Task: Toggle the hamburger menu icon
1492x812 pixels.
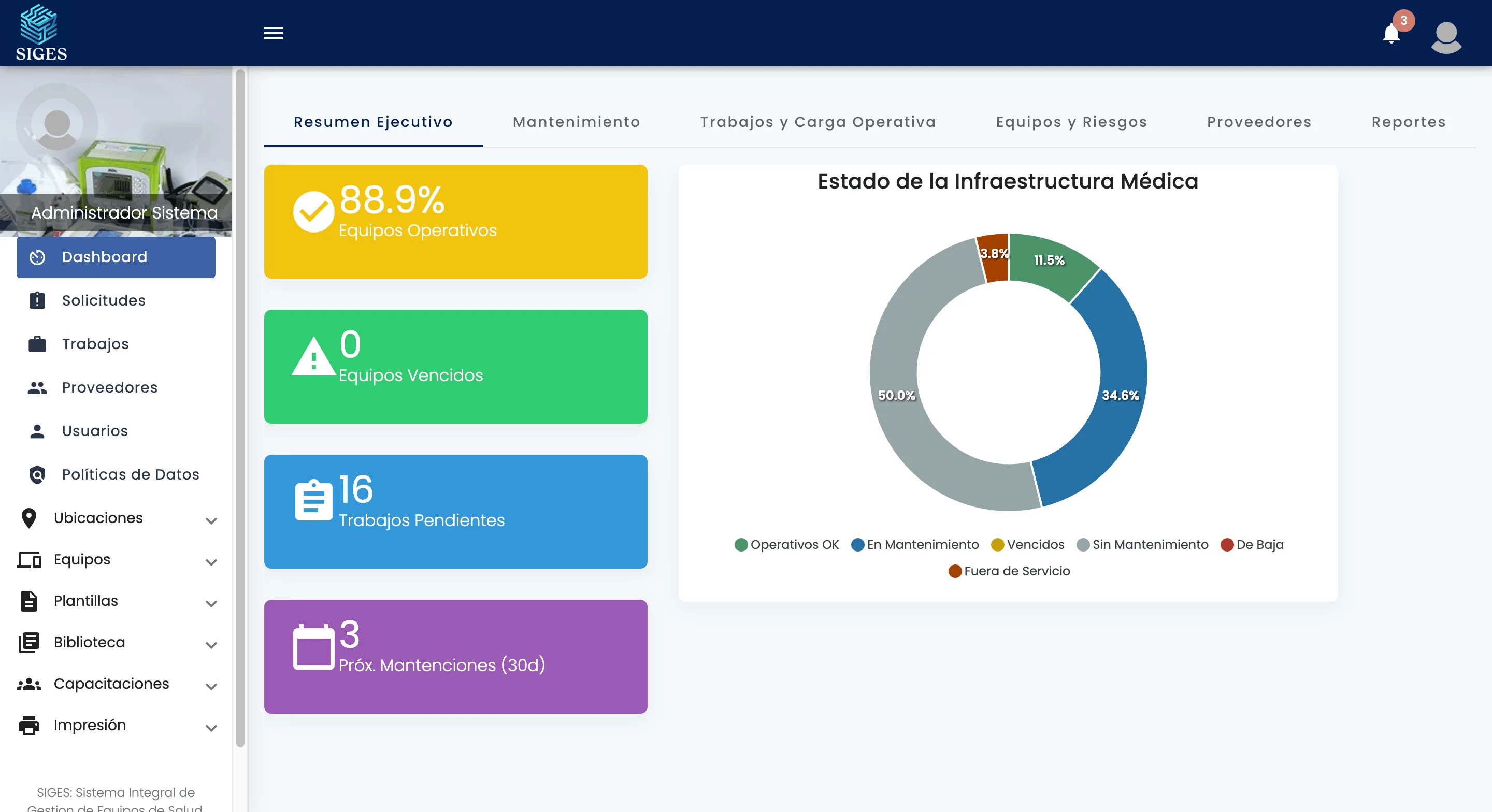Action: coord(274,33)
